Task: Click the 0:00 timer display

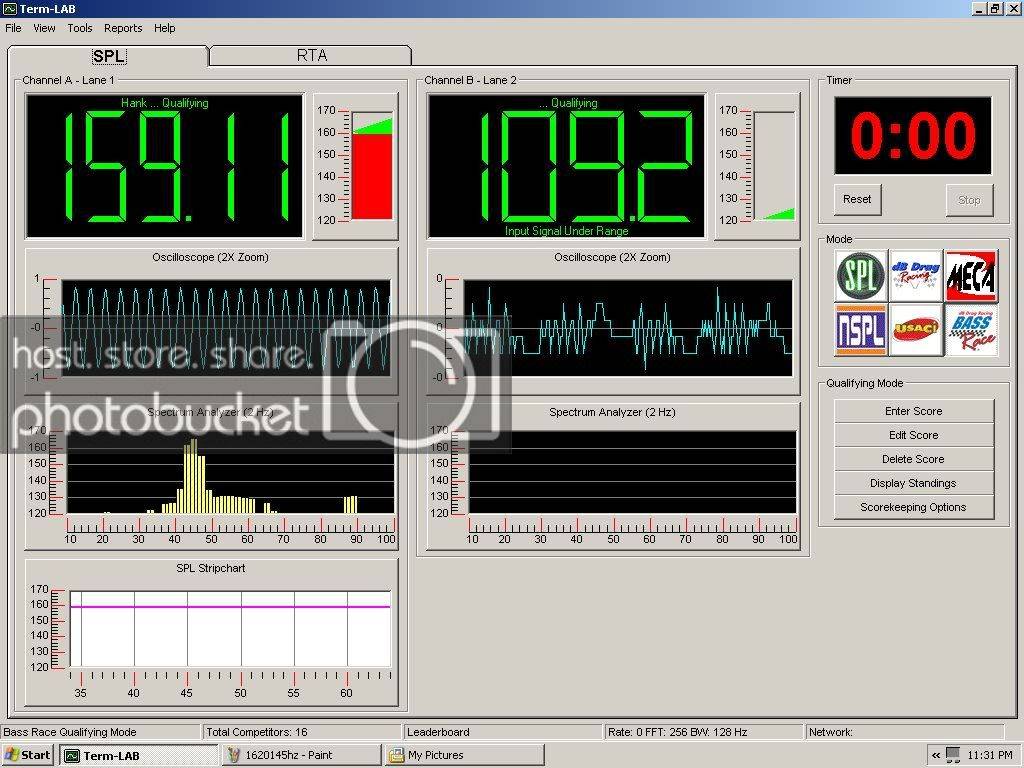Action: click(x=912, y=136)
